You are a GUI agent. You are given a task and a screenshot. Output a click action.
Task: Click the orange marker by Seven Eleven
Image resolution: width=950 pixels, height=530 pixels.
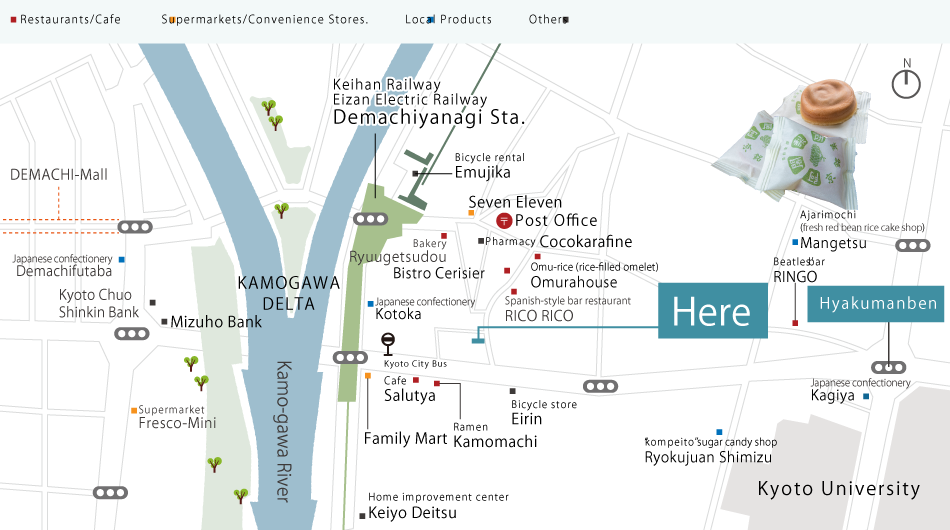(471, 213)
